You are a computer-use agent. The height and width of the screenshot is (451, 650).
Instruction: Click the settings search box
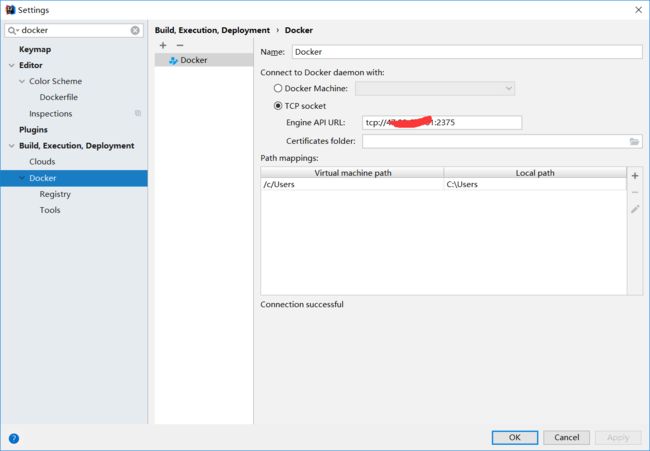click(74, 30)
